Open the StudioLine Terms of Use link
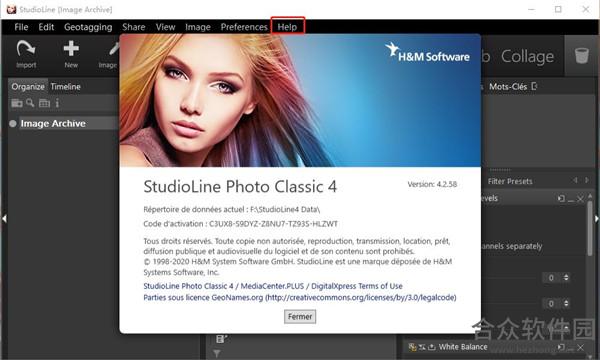This screenshot has width=600, height=360. point(273,286)
